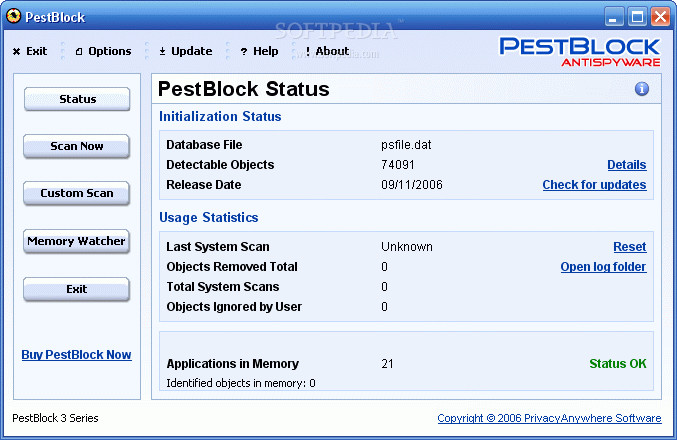Click the PestBlock Antispyware logo
The height and width of the screenshot is (440, 677).
[x=580, y=52]
